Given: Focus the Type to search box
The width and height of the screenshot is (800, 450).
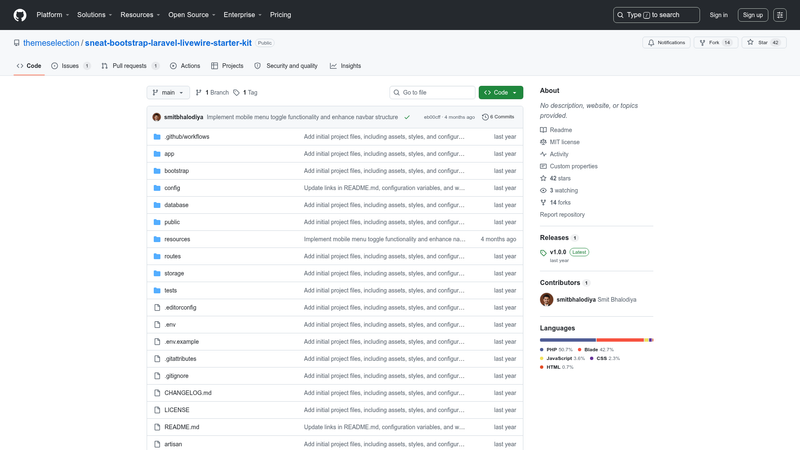Looking at the screenshot, I should point(656,15).
